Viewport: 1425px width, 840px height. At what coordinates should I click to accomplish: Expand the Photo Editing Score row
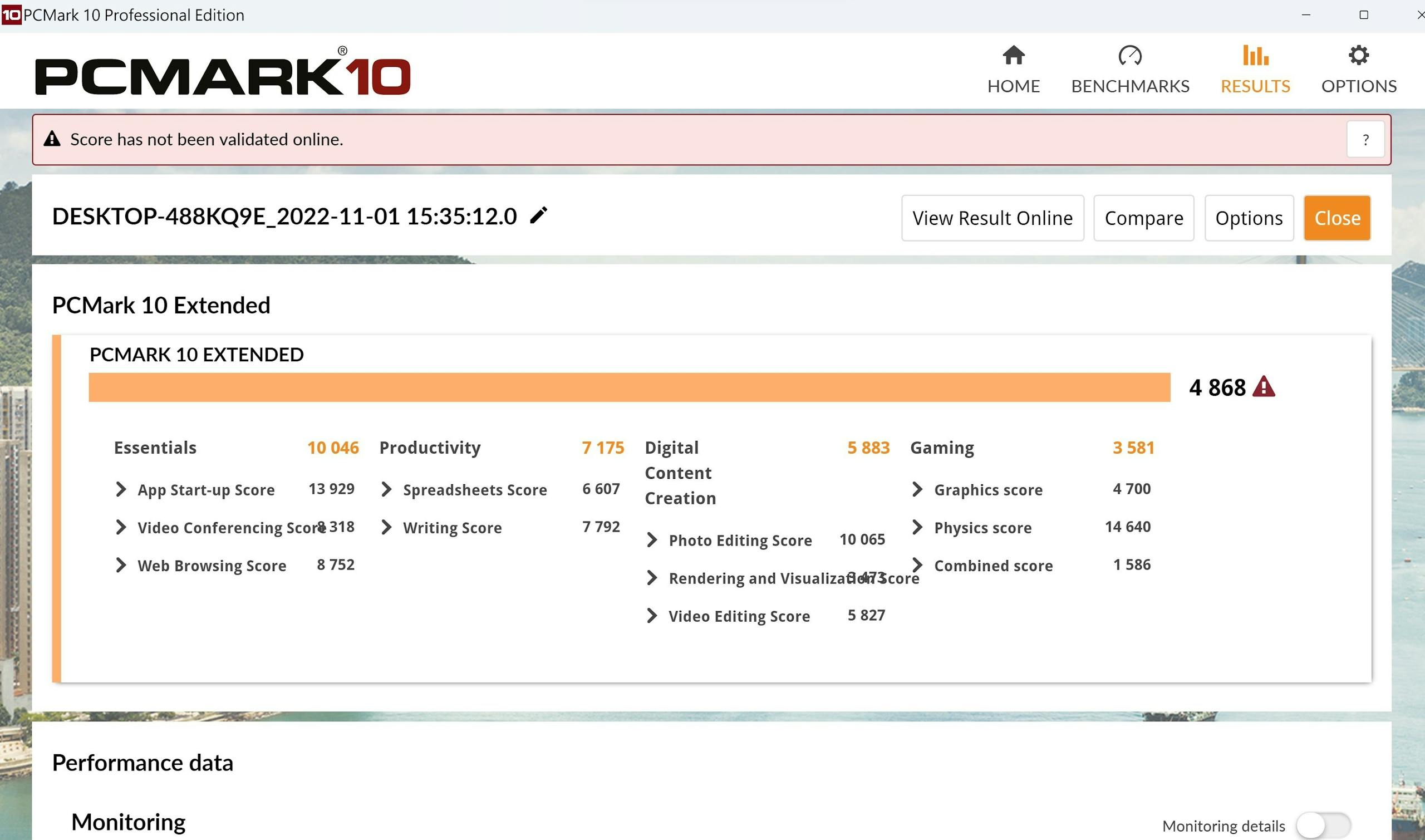[x=651, y=540]
